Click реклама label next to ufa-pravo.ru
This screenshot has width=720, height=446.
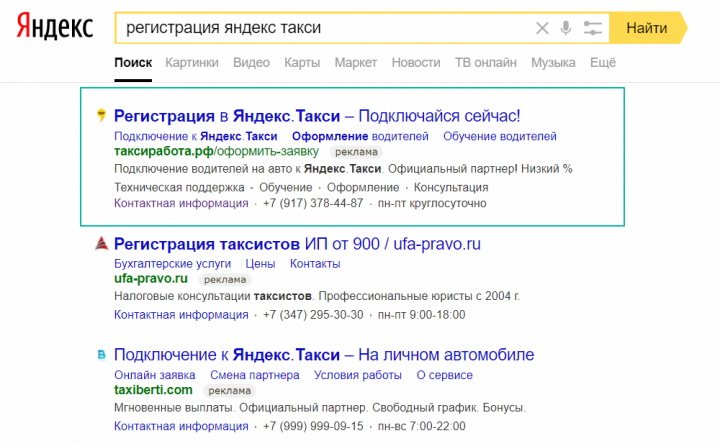[225, 279]
